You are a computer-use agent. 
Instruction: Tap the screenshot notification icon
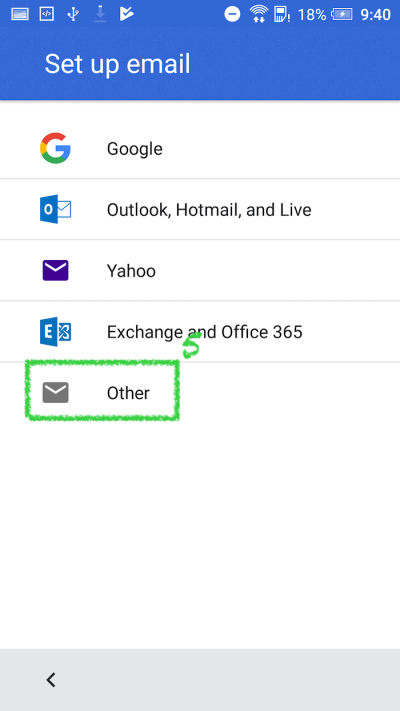click(20, 15)
